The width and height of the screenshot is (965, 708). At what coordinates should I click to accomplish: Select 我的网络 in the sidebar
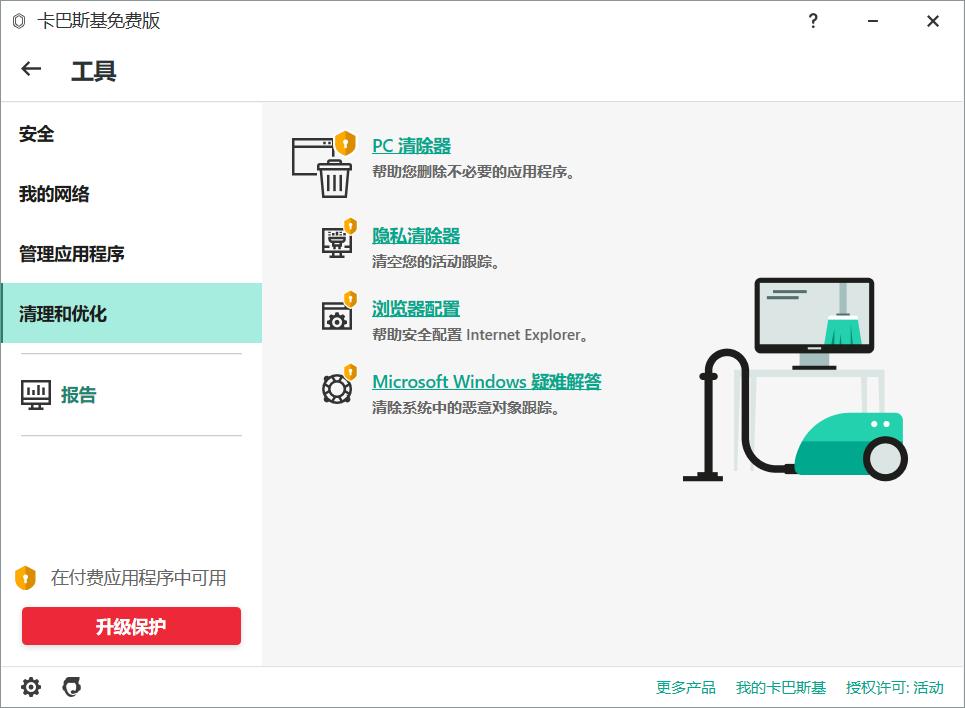click(54, 194)
